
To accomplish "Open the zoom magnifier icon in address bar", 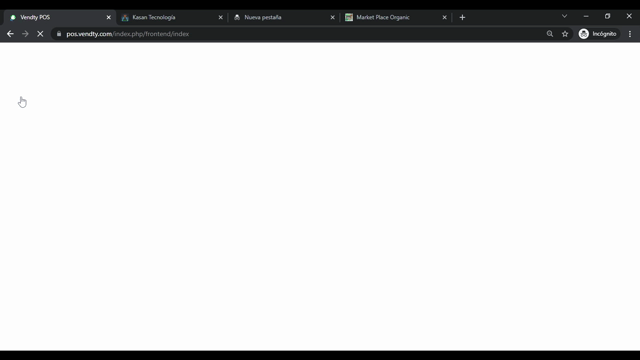I will [x=550, y=34].
